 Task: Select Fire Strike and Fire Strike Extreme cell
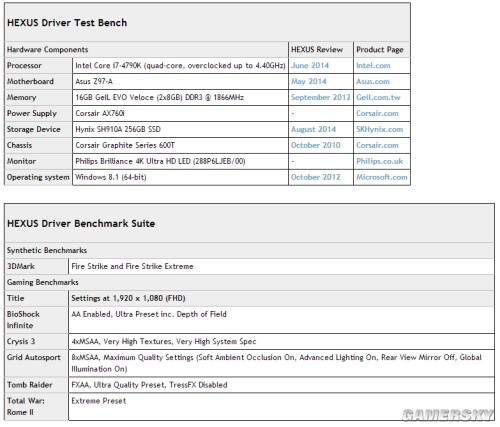[x=281, y=266]
